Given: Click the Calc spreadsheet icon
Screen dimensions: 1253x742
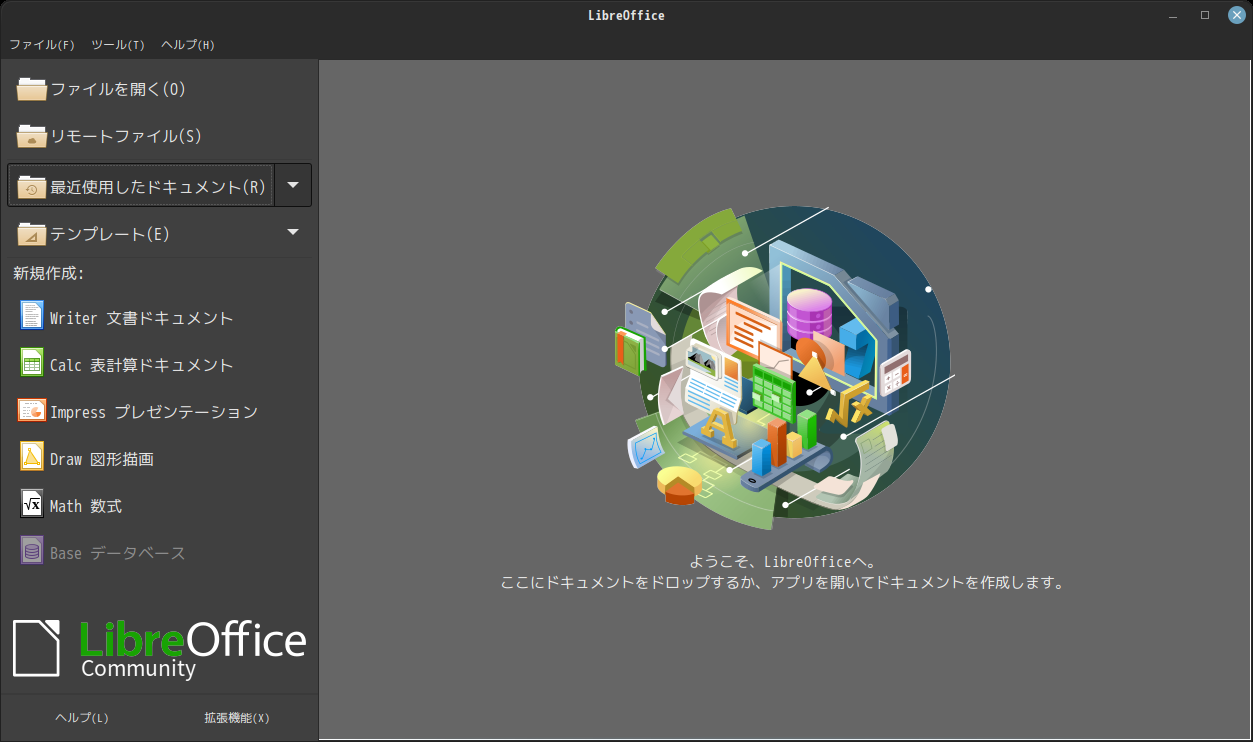Looking at the screenshot, I should click(32, 363).
